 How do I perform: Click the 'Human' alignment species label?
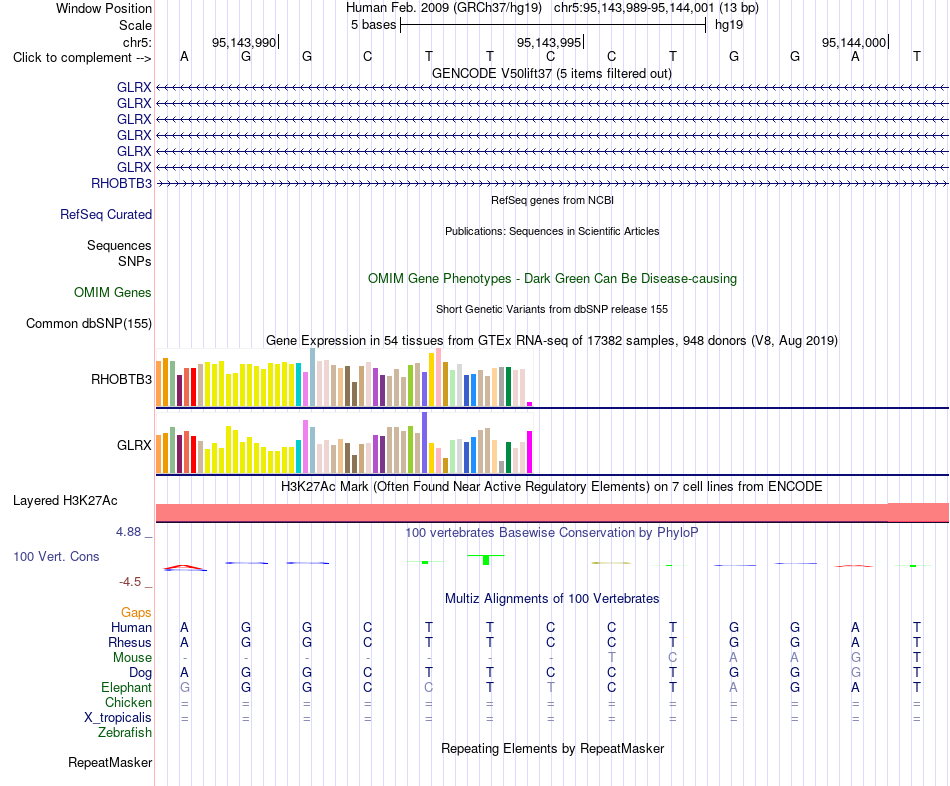(x=131, y=628)
